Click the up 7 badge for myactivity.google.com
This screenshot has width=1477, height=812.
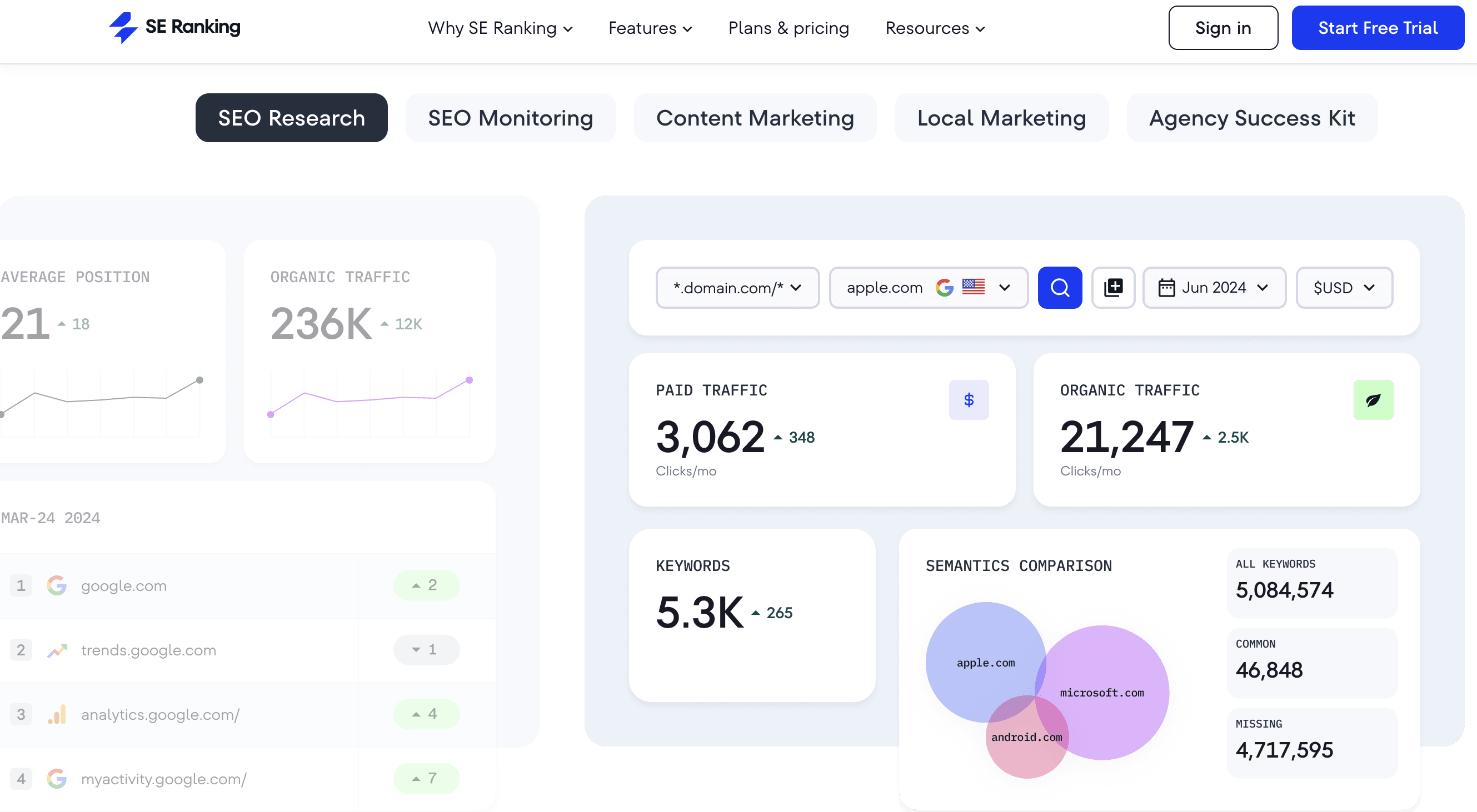click(x=426, y=778)
